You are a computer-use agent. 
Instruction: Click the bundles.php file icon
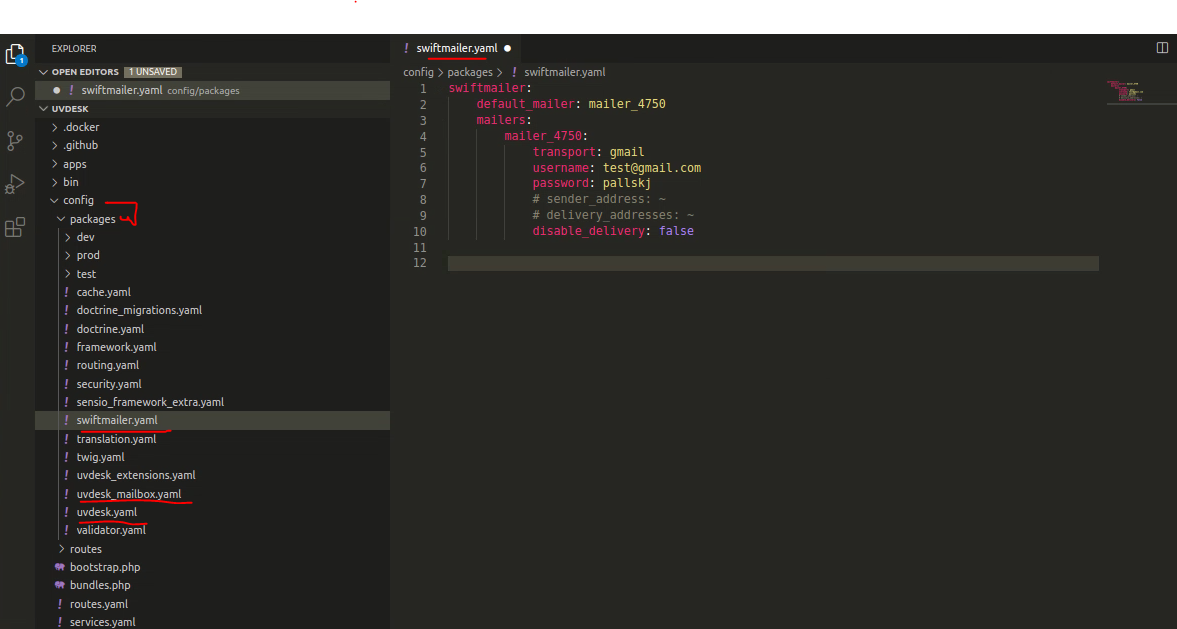tap(61, 585)
